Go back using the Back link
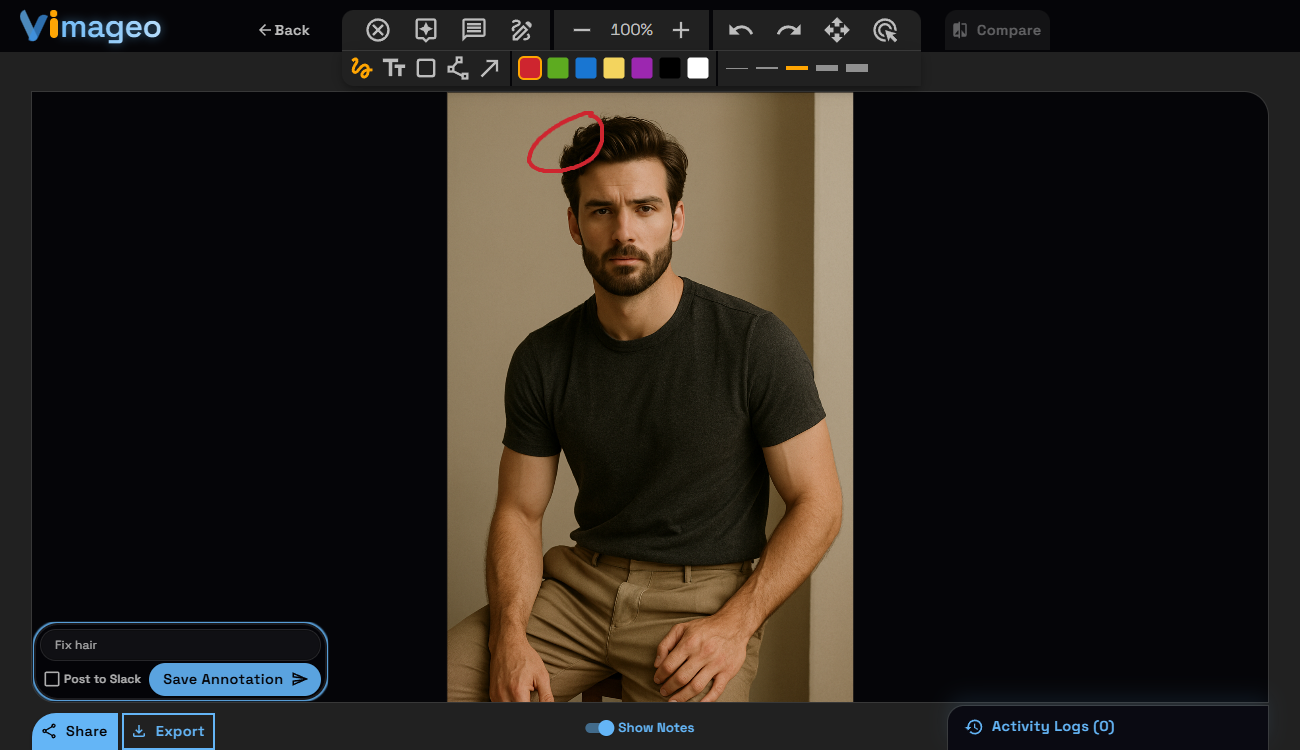The width and height of the screenshot is (1300, 750). coord(284,30)
